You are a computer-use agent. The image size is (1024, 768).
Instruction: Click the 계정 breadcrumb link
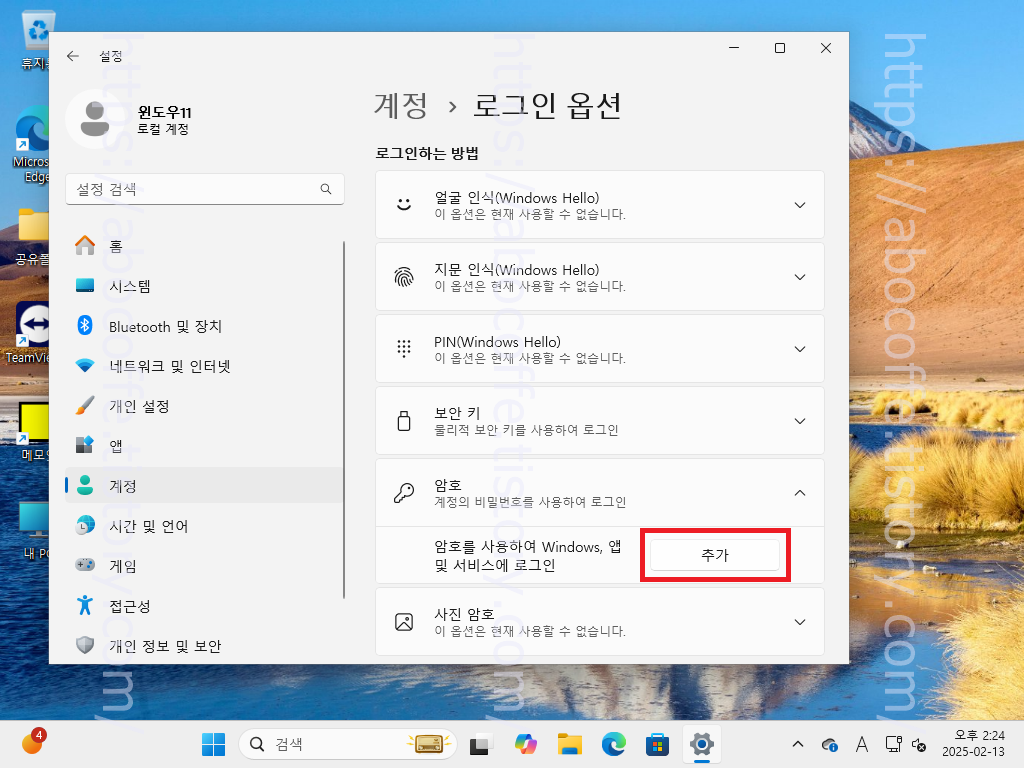[x=401, y=106]
